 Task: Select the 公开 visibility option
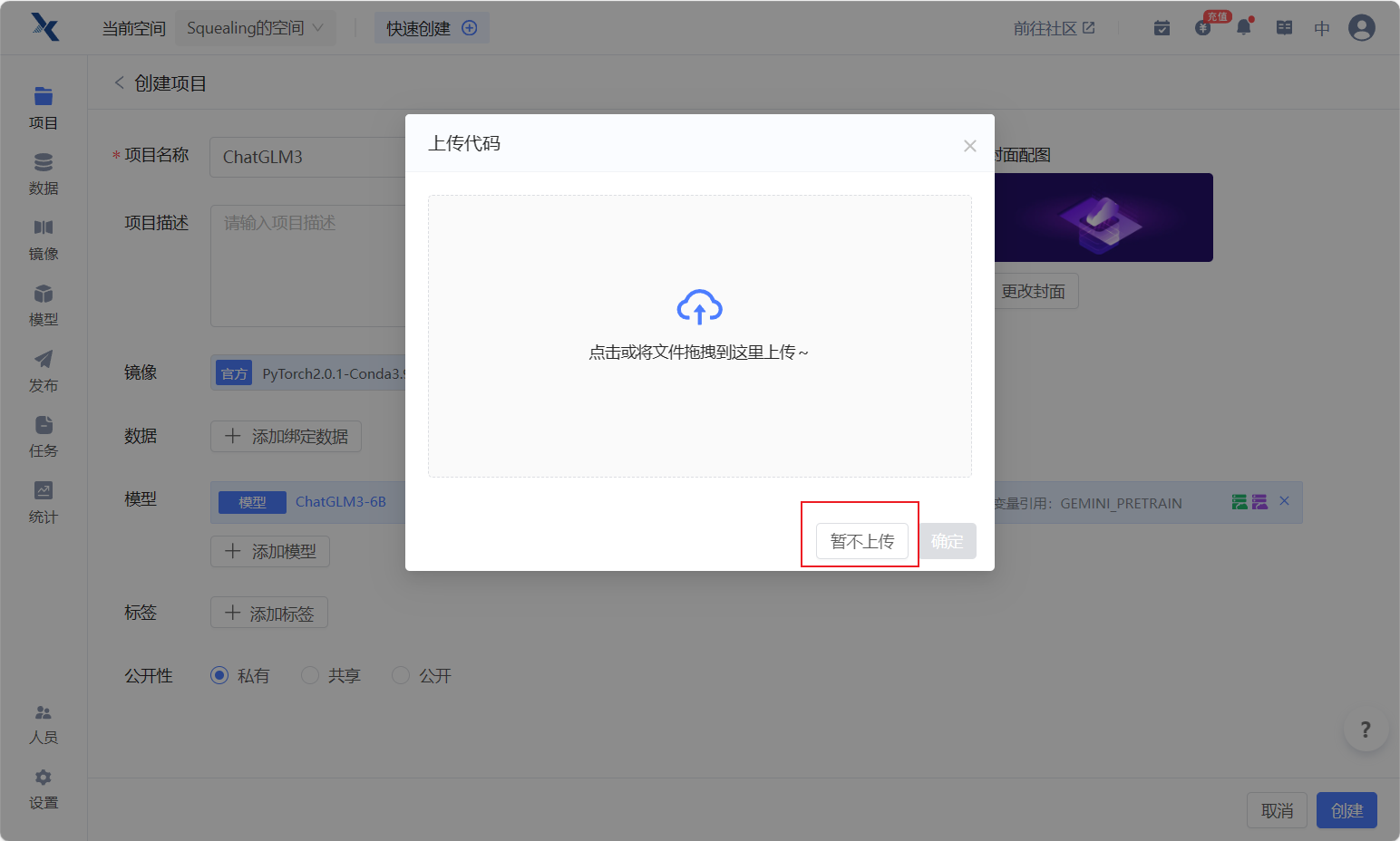(x=401, y=675)
